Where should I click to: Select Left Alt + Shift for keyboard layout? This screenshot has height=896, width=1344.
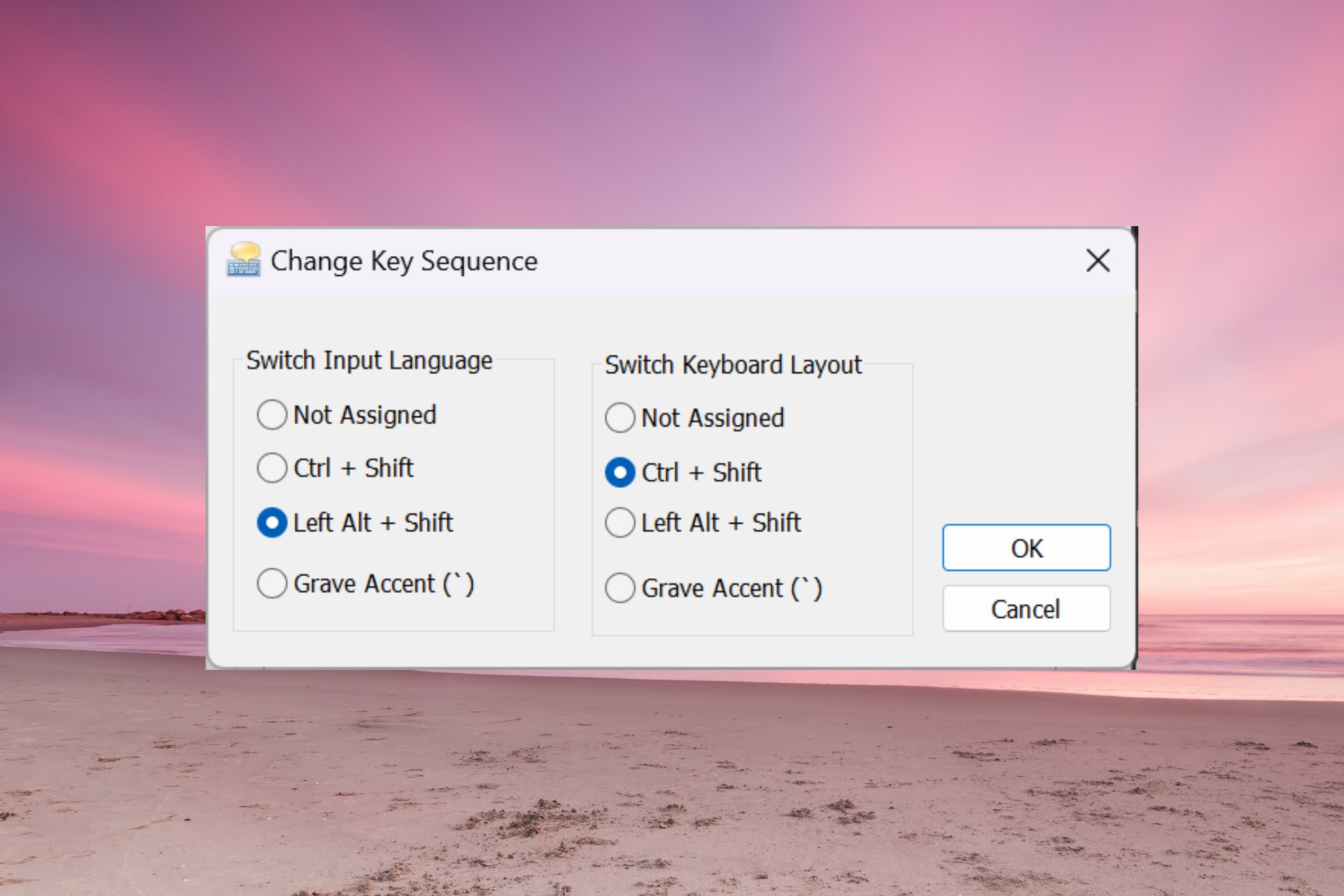coord(619,522)
